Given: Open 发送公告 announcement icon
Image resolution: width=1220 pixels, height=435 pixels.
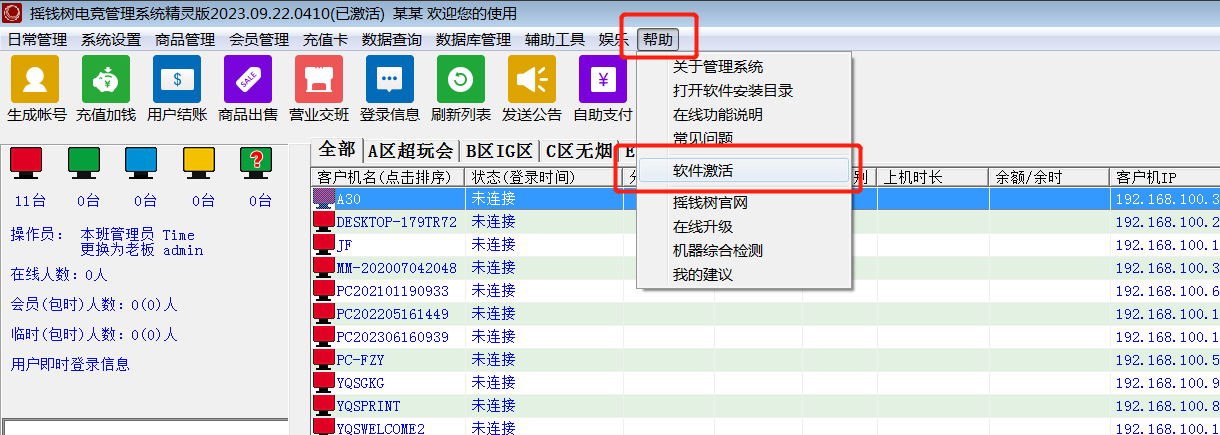Looking at the screenshot, I should pyautogui.click(x=532, y=80).
